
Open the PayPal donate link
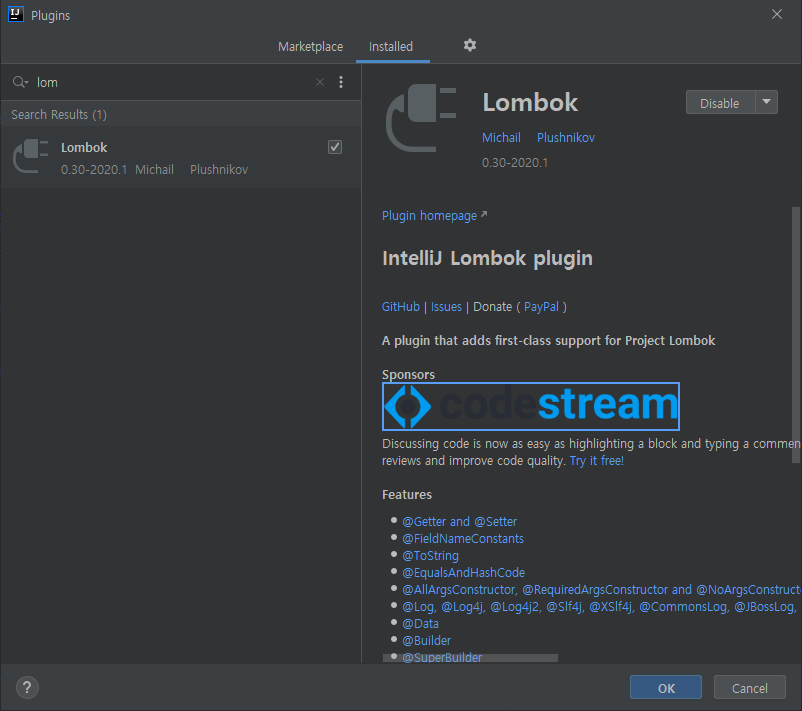coord(541,306)
